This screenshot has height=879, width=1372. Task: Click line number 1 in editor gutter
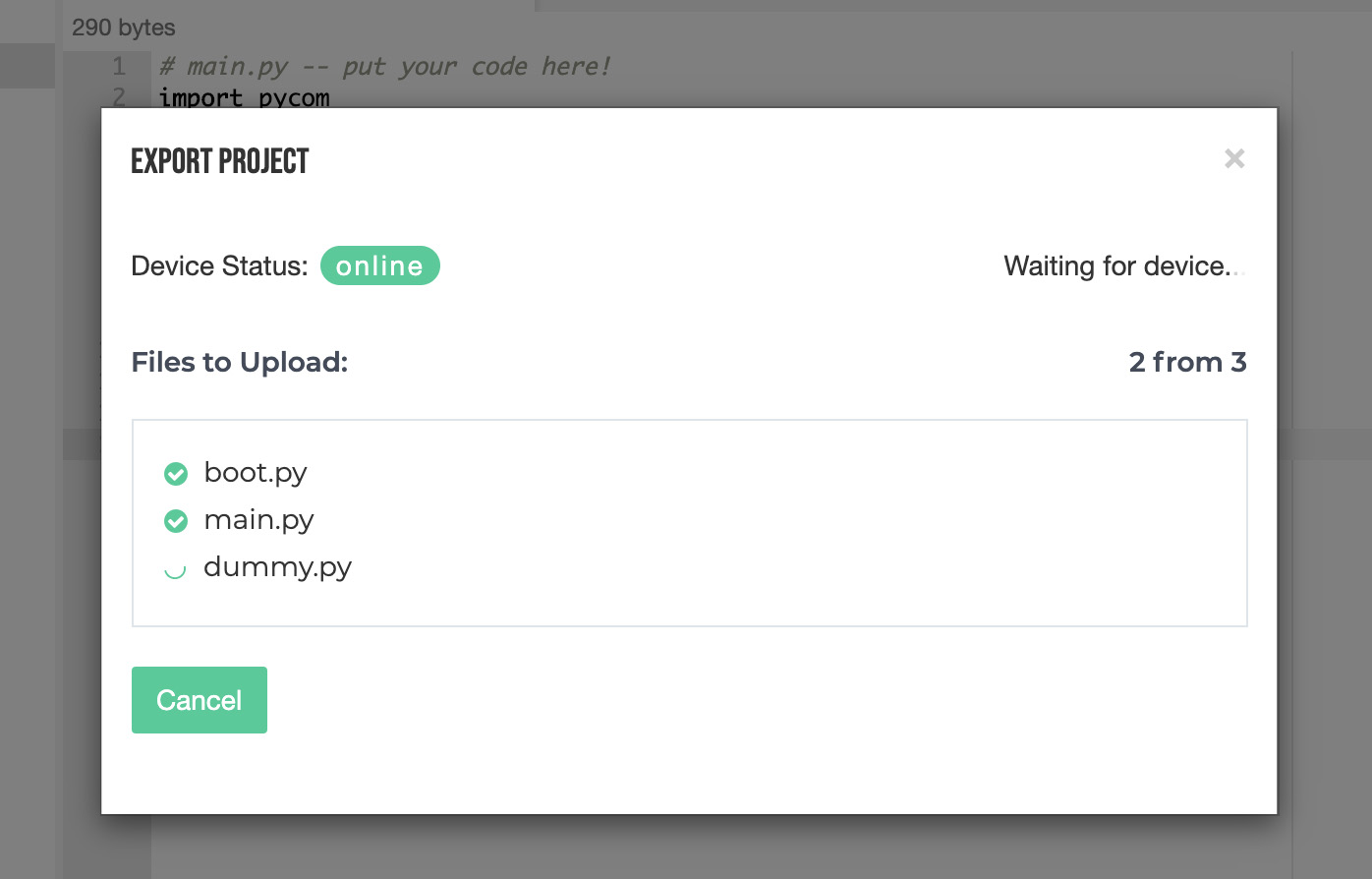tap(119, 66)
